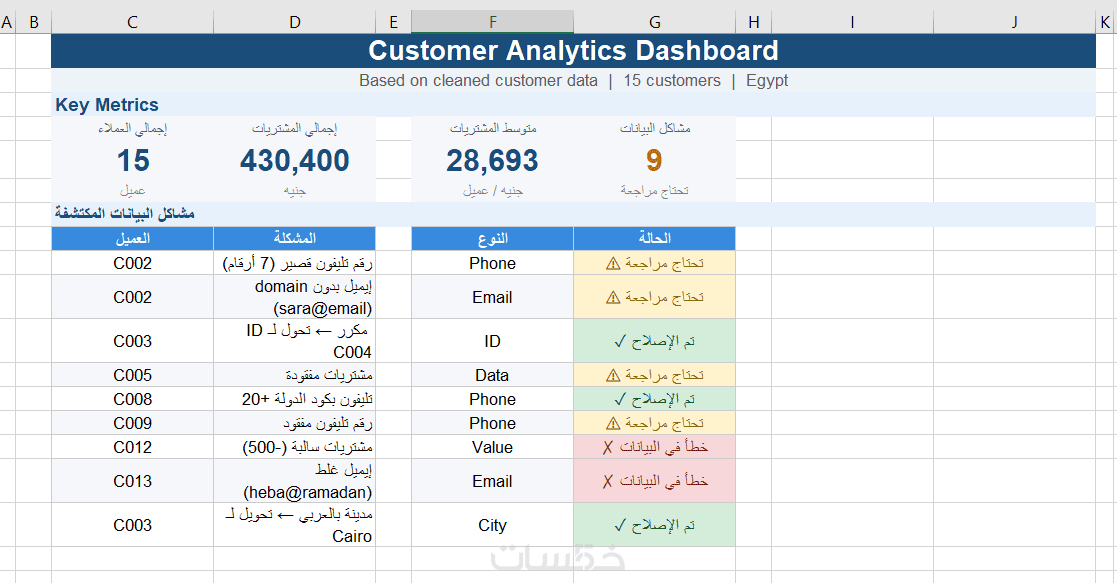Image resolution: width=1117 pixels, height=583 pixels.
Task: Select column D header
Action: pyautogui.click(x=294, y=22)
